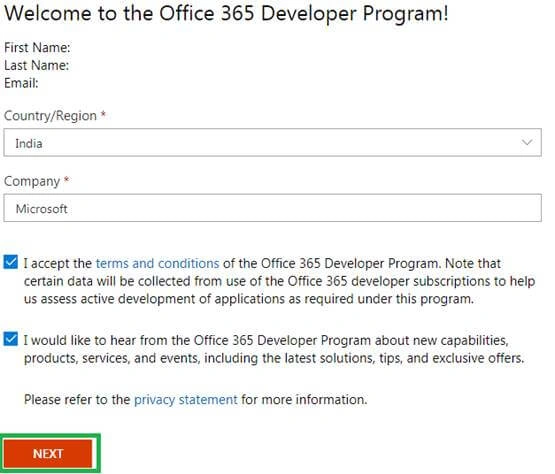The height and width of the screenshot is (474, 555).
Task: Open the privacy statement link
Action: click(186, 400)
